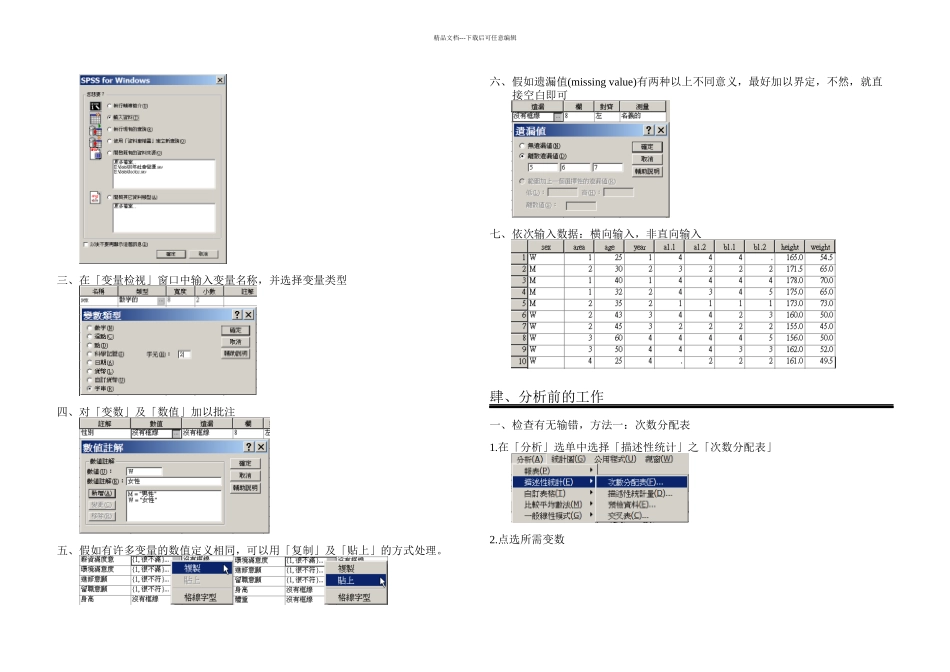
Task: Open the 分析(A) menu
Action: tap(530, 459)
